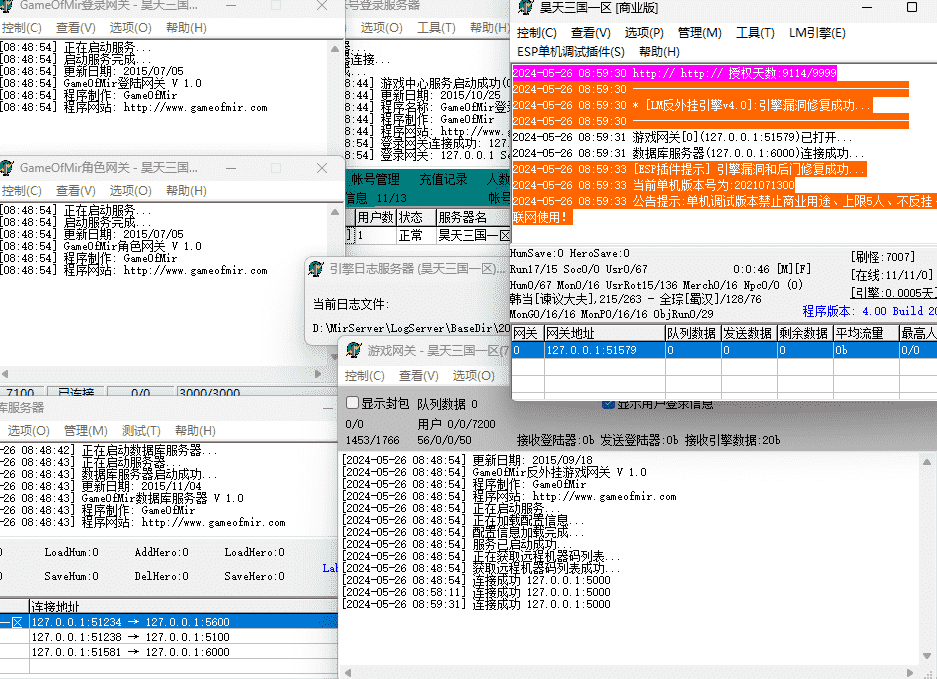Click the 引擎日志服务器 window title icon
This screenshot has height=679, width=937.
point(316,269)
